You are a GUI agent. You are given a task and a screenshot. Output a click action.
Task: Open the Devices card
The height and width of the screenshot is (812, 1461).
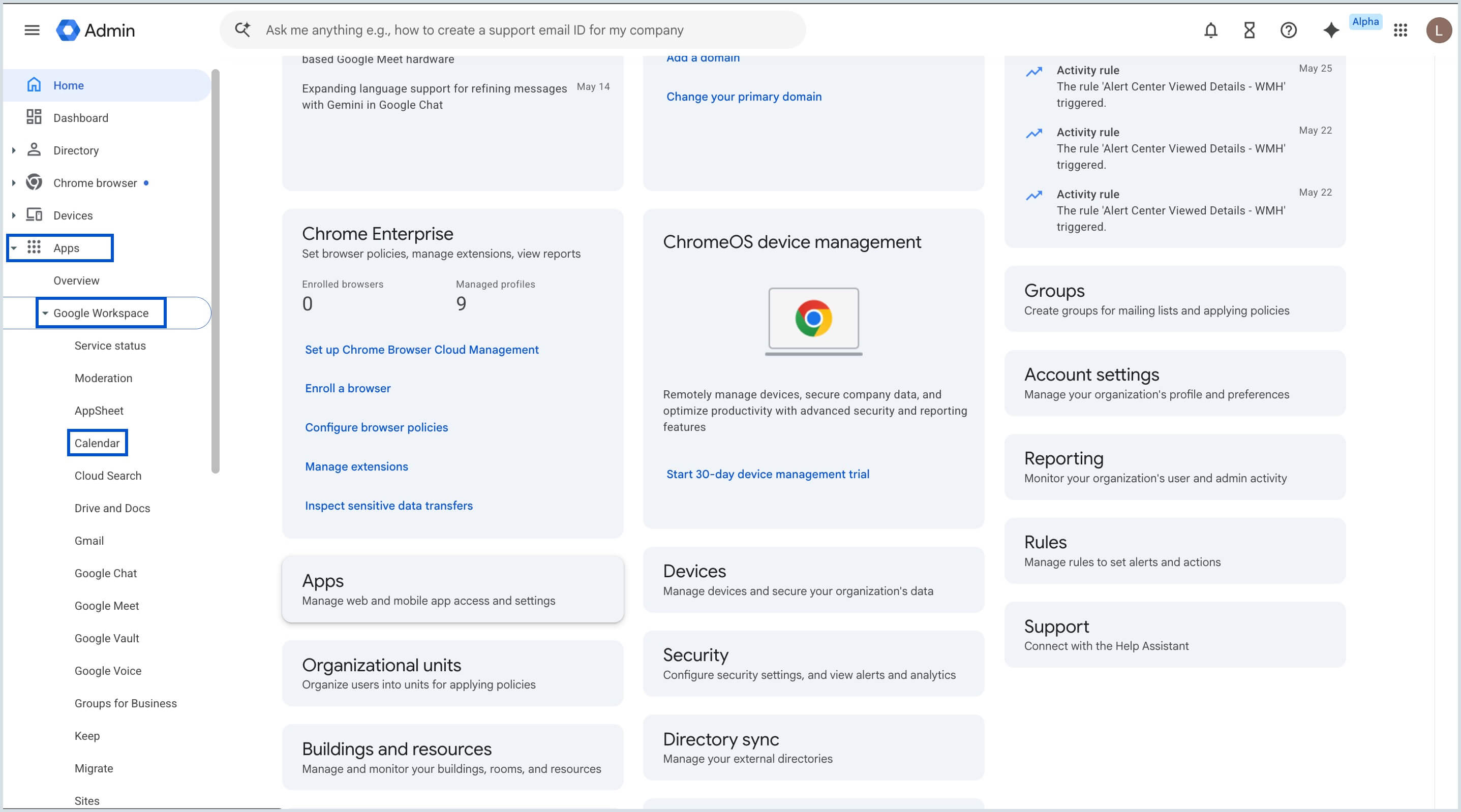(x=813, y=579)
